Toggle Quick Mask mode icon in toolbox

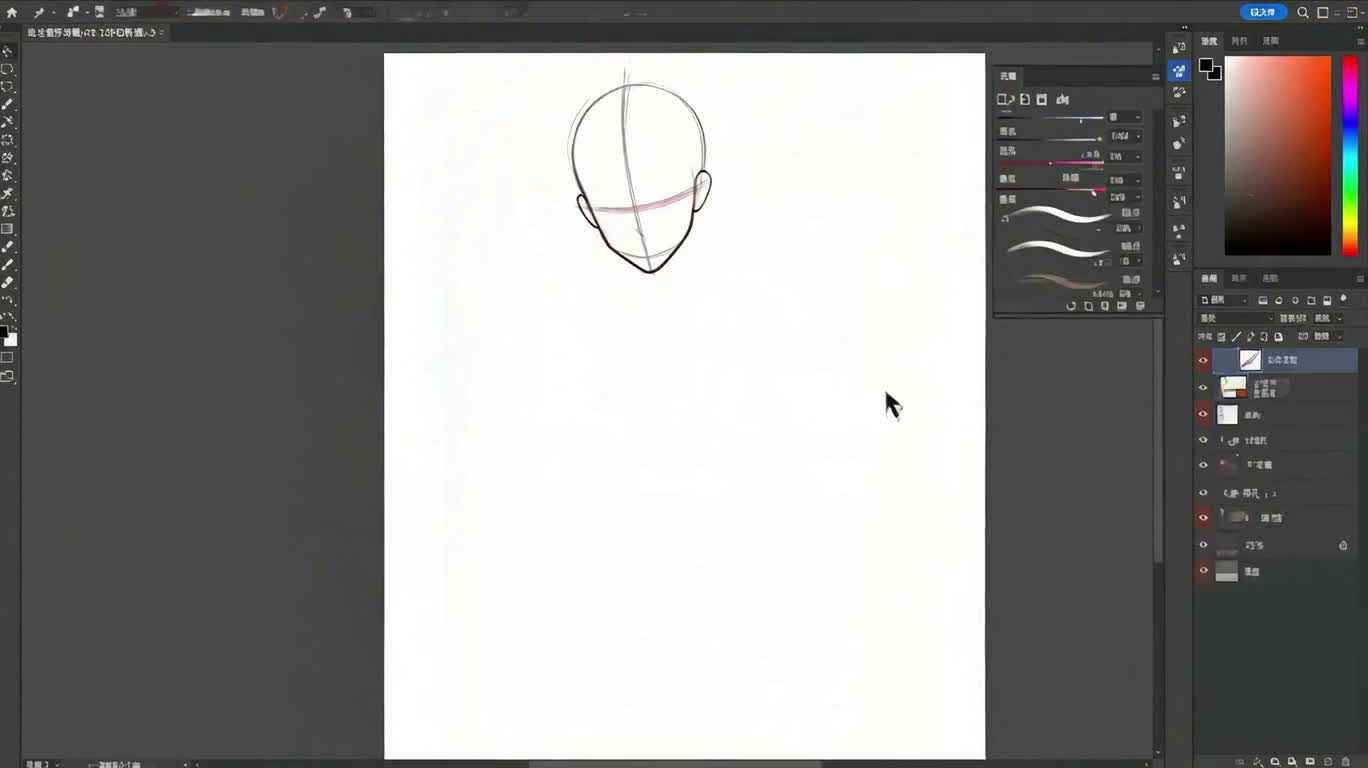pyautogui.click(x=7, y=357)
